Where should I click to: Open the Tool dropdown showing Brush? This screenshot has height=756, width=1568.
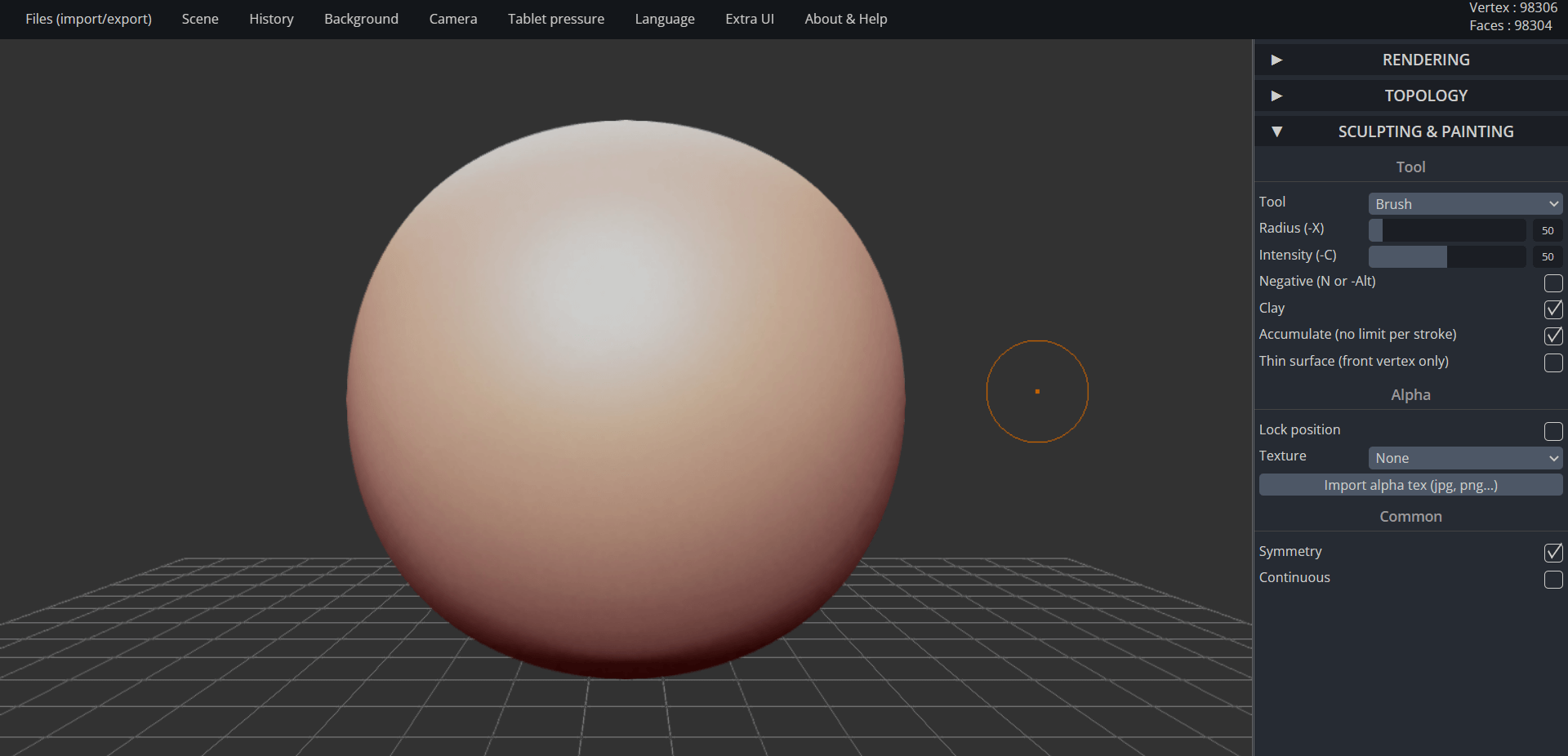pyautogui.click(x=1465, y=204)
